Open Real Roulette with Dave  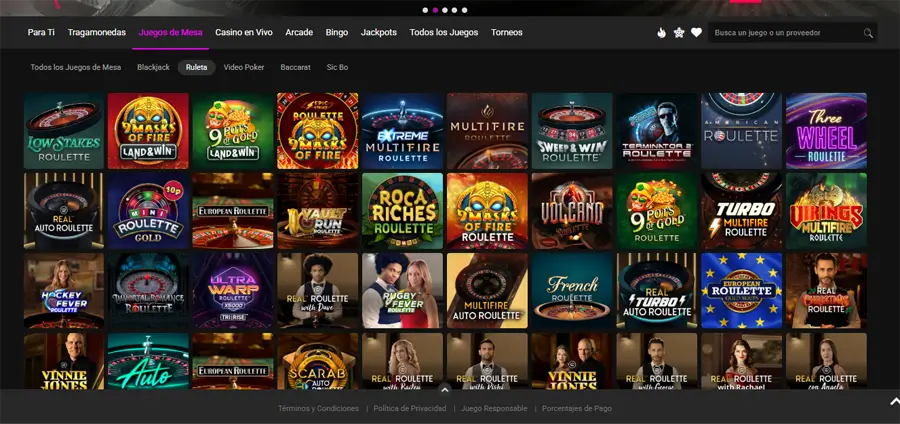(x=317, y=291)
